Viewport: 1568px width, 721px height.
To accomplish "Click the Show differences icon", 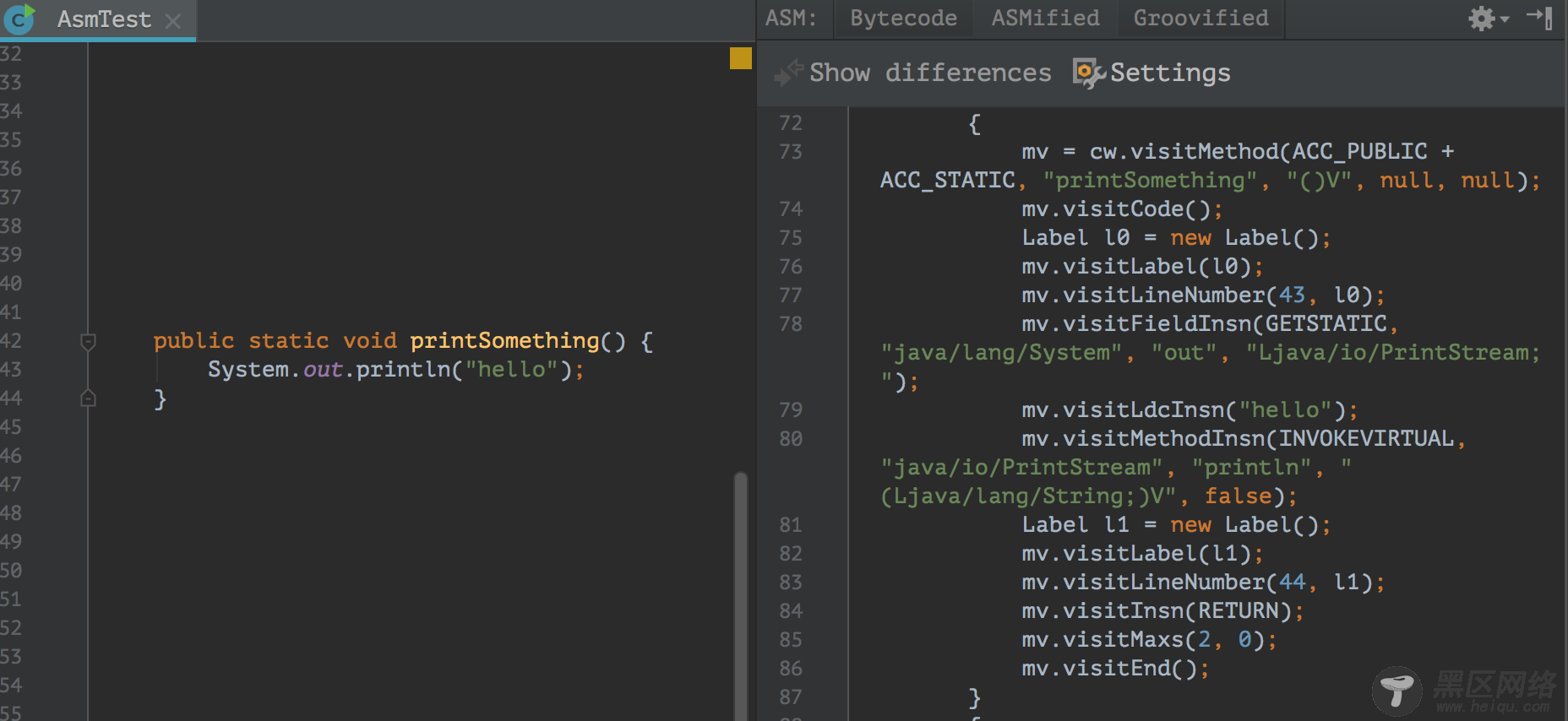I will click(x=788, y=73).
